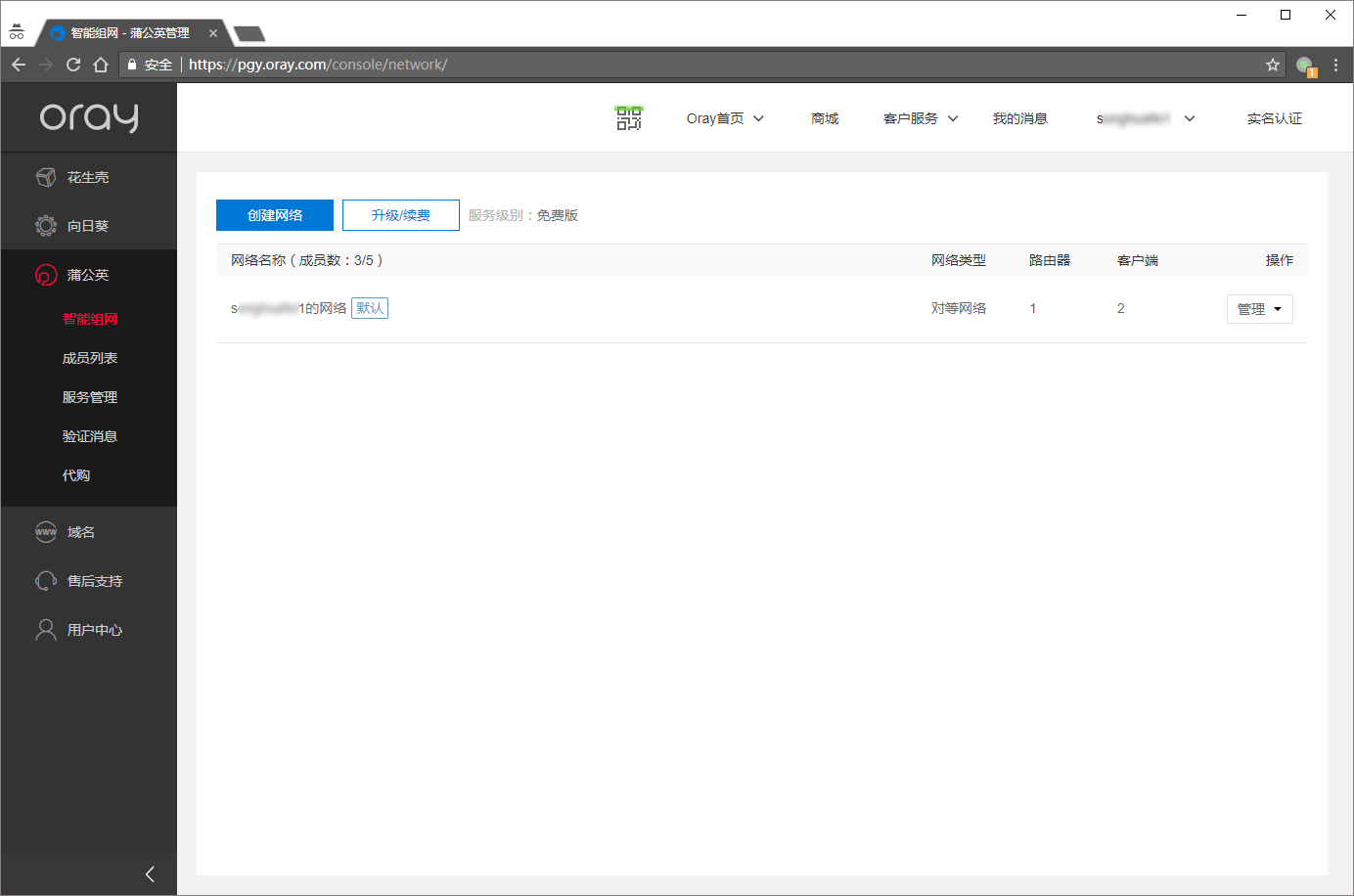1354x896 pixels.
Task: Select the 蒲公英 red swirl icon
Action: (46, 275)
